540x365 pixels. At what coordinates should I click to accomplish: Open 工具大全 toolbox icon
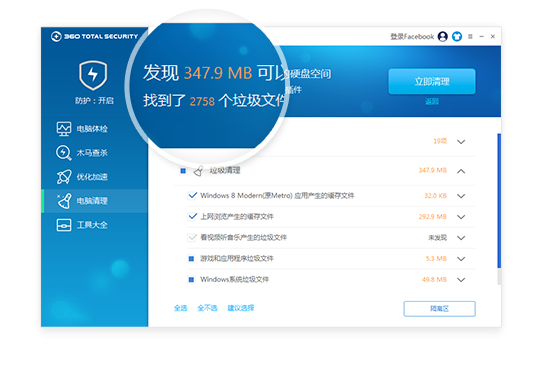pos(64,225)
